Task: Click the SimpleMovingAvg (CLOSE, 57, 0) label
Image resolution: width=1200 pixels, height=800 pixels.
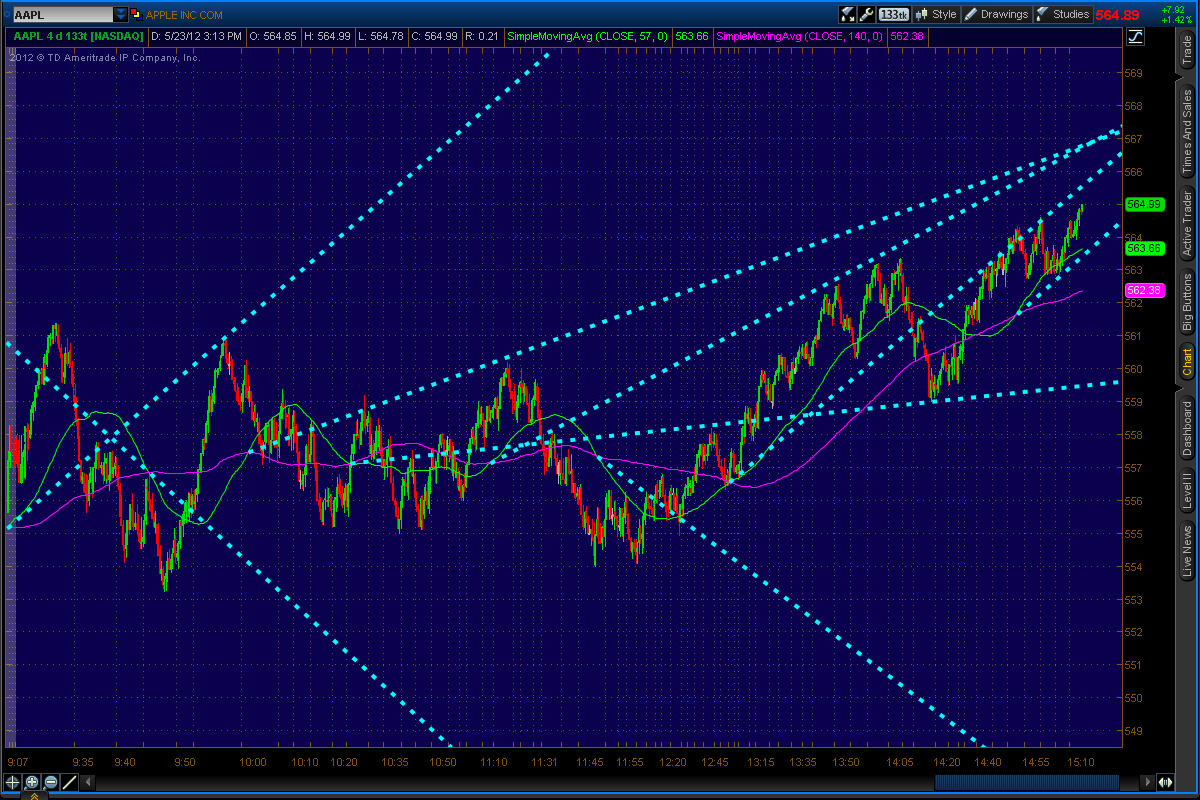Action: pyautogui.click(x=589, y=37)
